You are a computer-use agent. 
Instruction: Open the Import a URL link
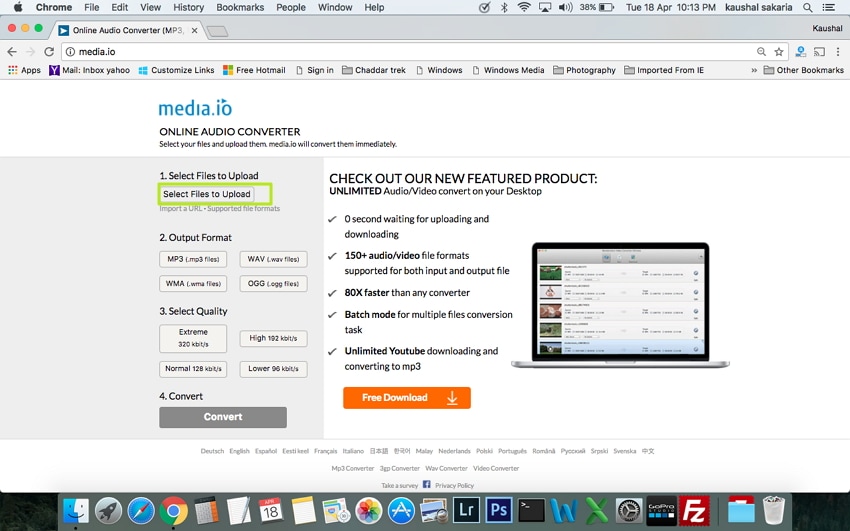pos(181,209)
